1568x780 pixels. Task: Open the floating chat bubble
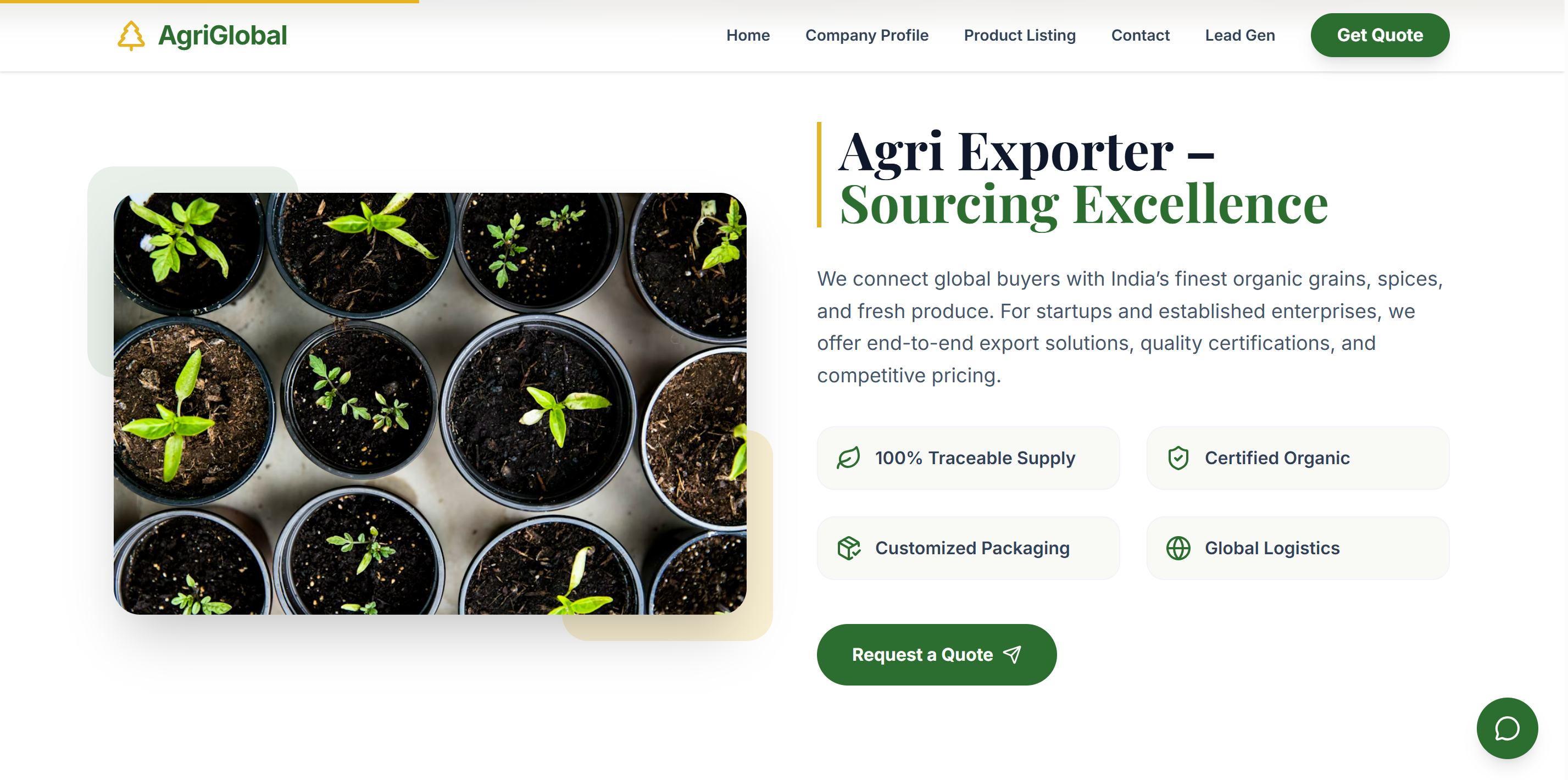(1506, 728)
